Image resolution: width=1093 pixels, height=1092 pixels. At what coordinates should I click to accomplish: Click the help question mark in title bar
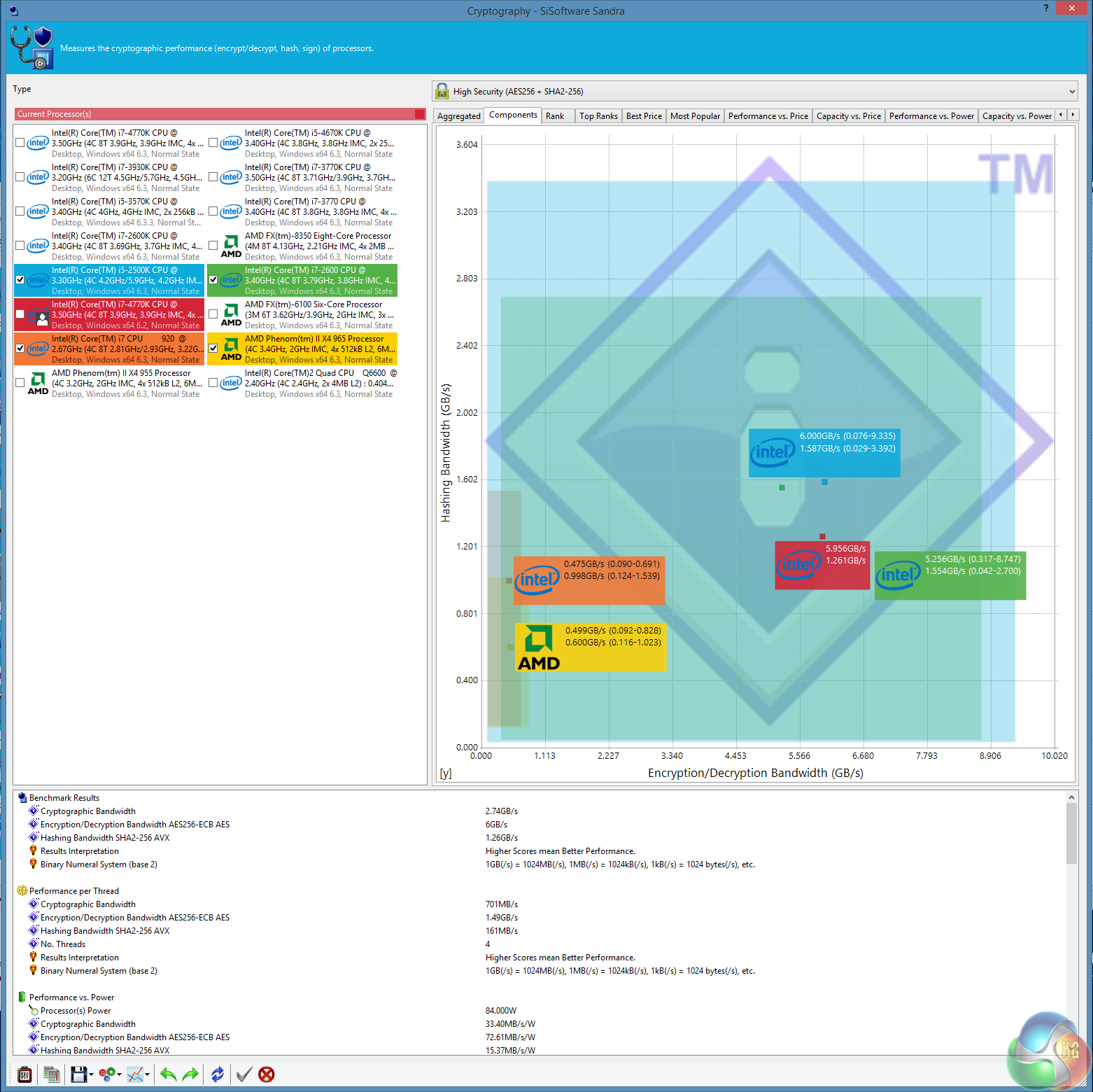point(1046,8)
